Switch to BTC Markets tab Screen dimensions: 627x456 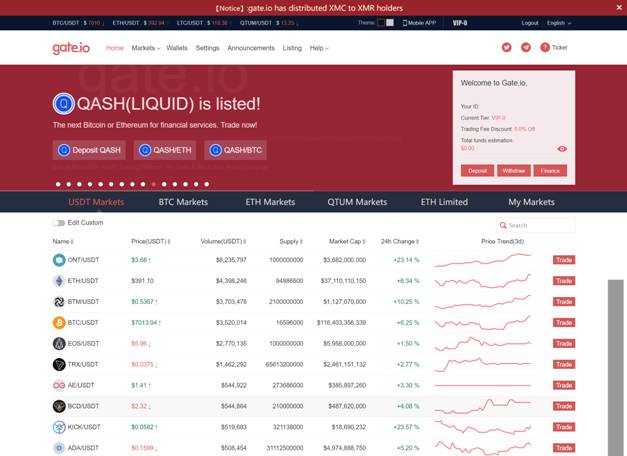183,202
